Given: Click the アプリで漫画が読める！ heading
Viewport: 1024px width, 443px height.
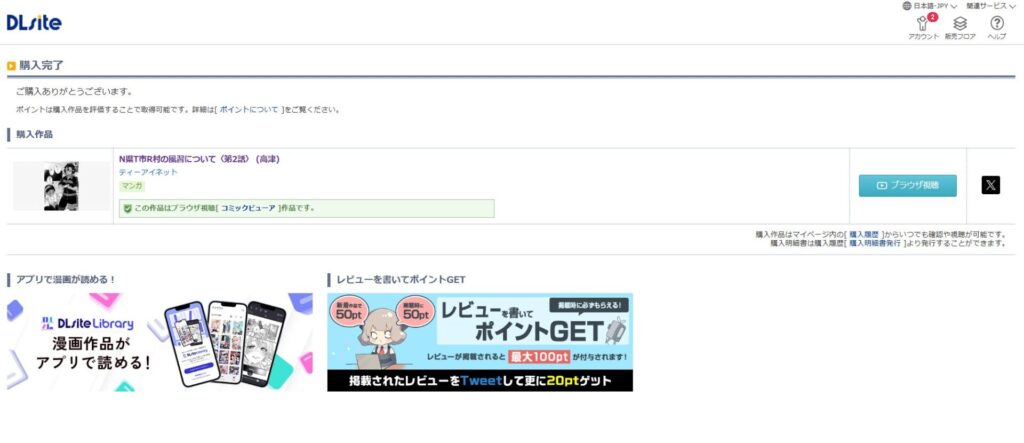Looking at the screenshot, I should [66, 280].
